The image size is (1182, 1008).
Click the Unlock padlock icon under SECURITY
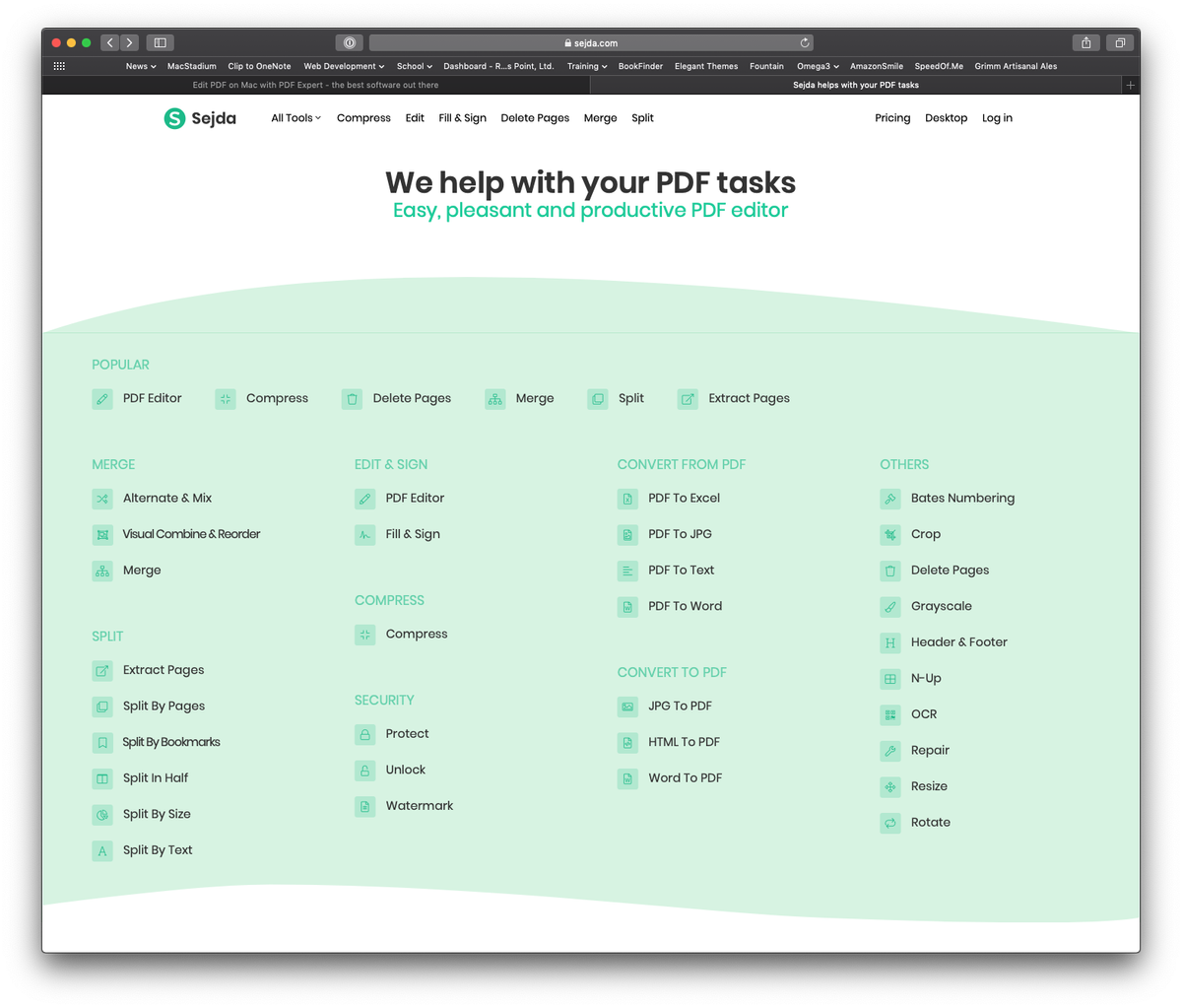365,770
